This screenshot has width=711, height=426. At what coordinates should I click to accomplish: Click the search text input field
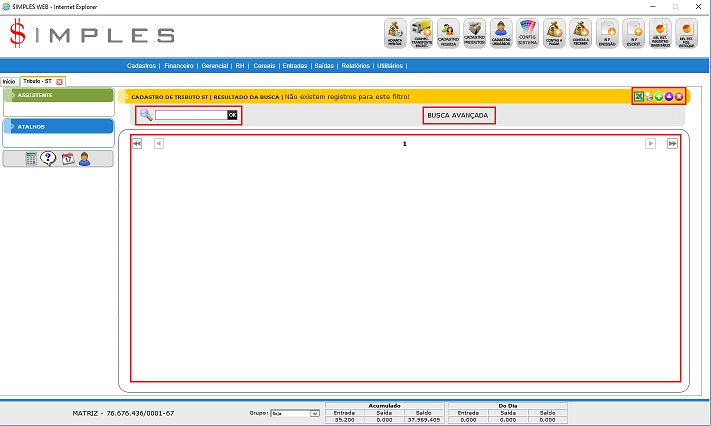point(190,115)
